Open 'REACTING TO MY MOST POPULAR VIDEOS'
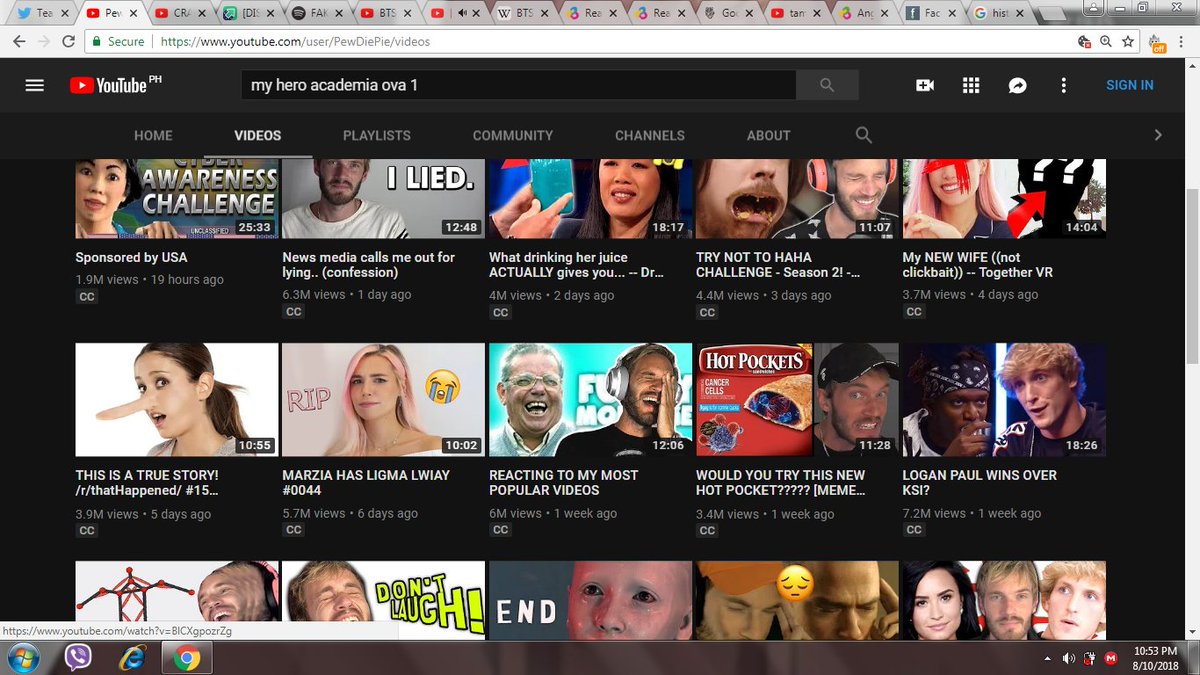The height and width of the screenshot is (675, 1200). coord(563,482)
